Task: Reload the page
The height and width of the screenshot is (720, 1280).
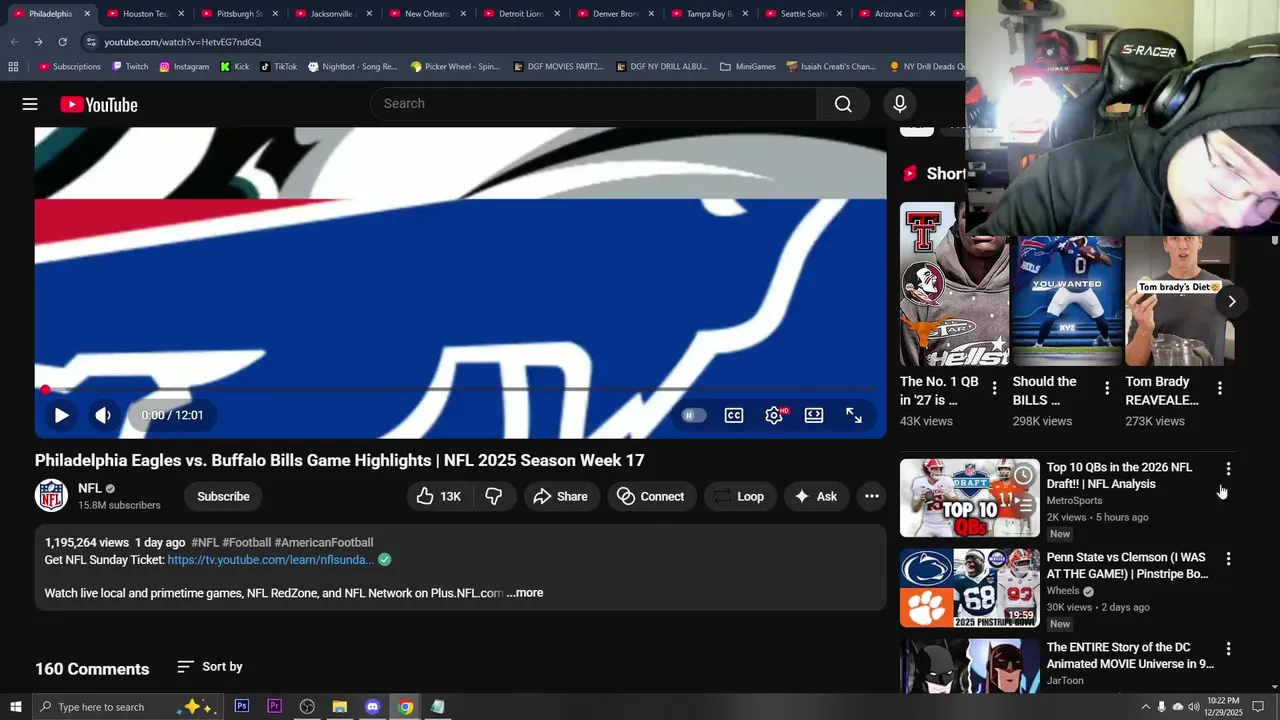Action: [x=62, y=42]
